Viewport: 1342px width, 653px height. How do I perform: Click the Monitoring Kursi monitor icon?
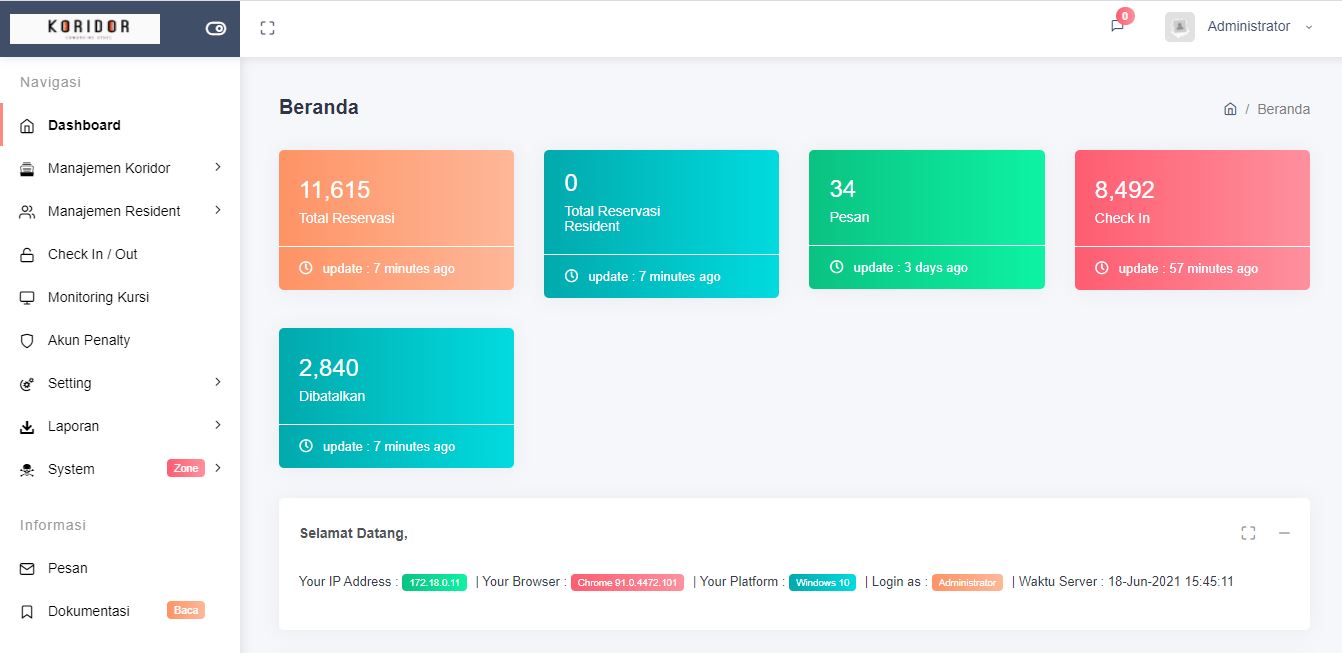(x=27, y=298)
